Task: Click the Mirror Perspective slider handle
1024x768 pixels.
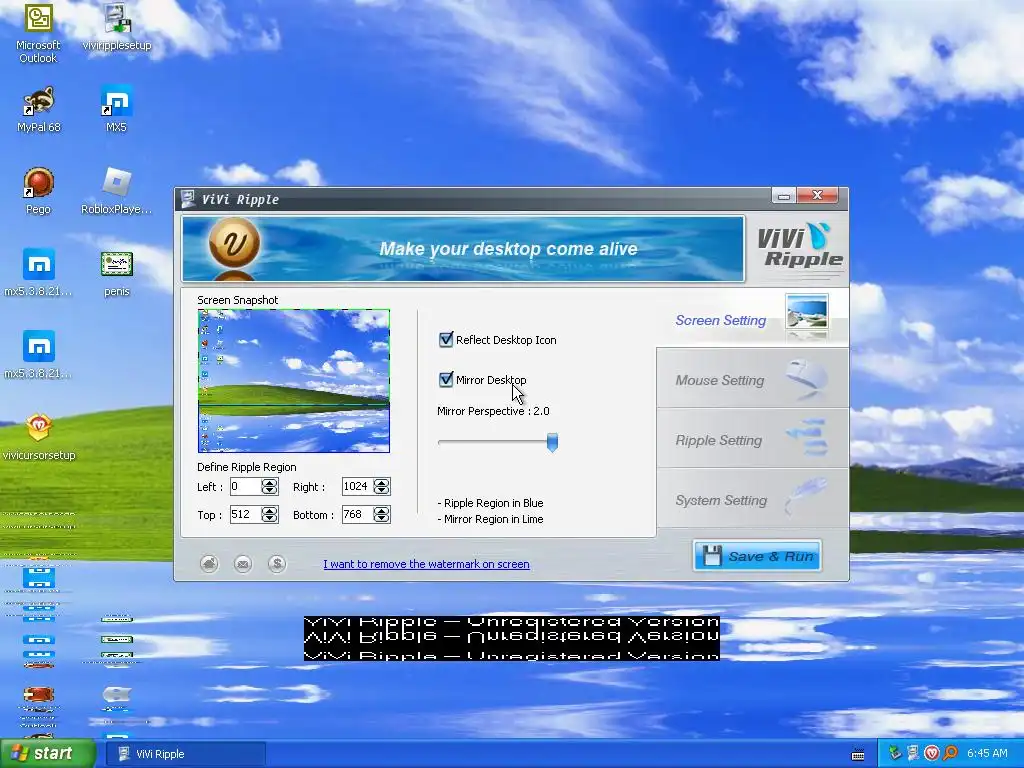Action: [x=552, y=442]
